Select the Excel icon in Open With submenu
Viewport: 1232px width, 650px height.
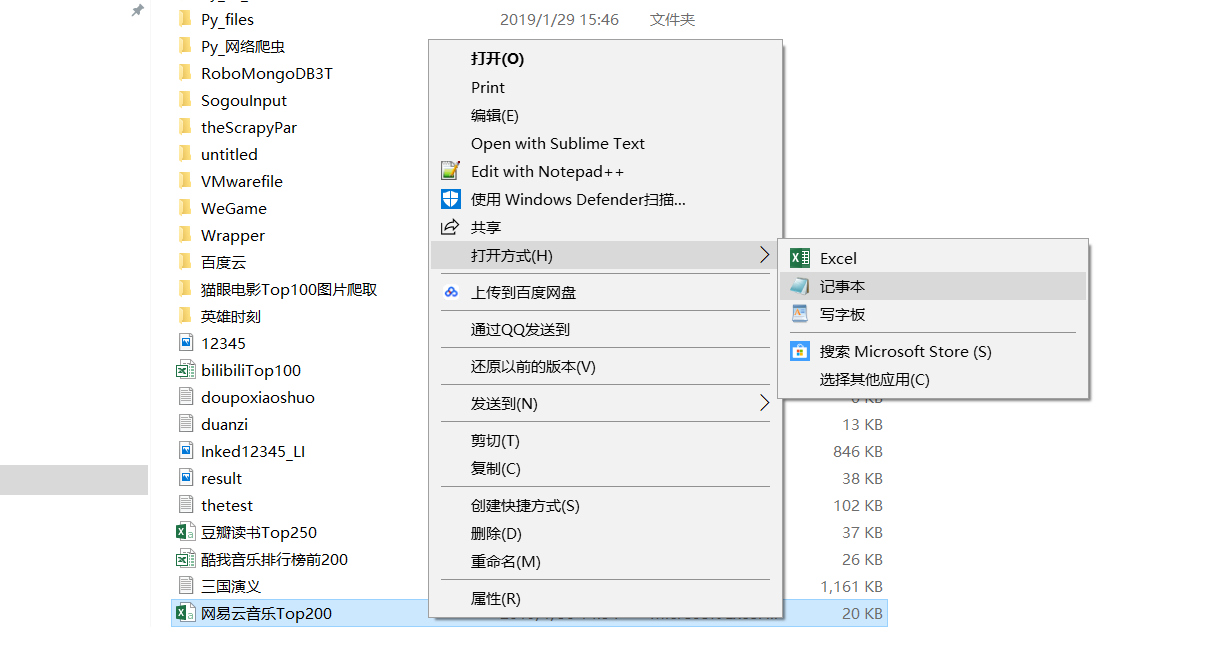click(799, 257)
